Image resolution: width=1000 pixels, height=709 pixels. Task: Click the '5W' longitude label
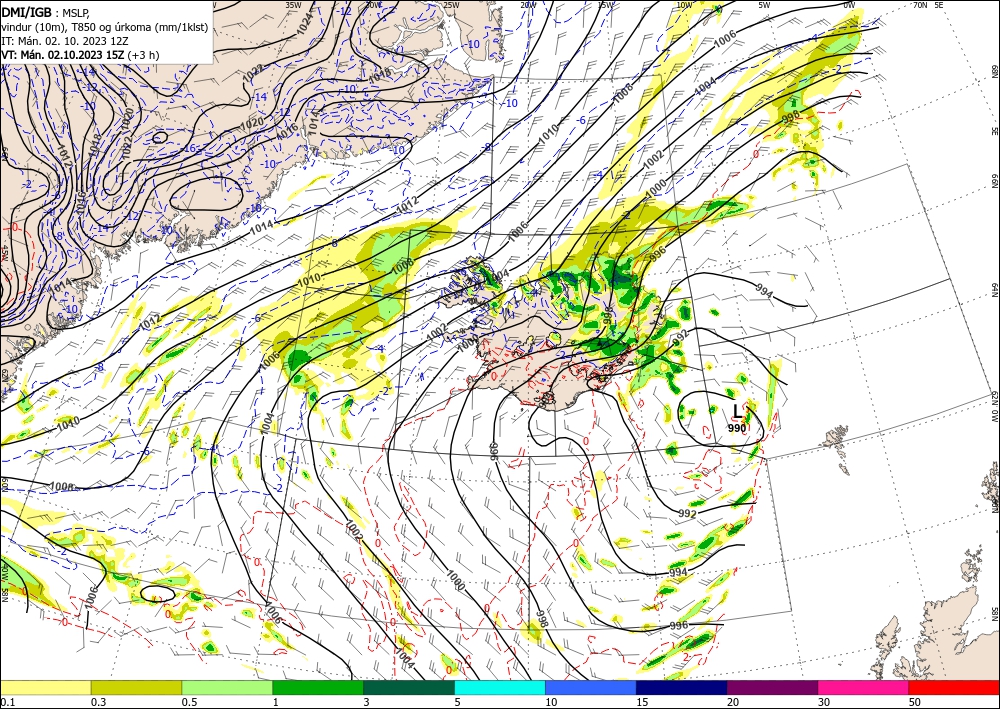click(x=765, y=5)
